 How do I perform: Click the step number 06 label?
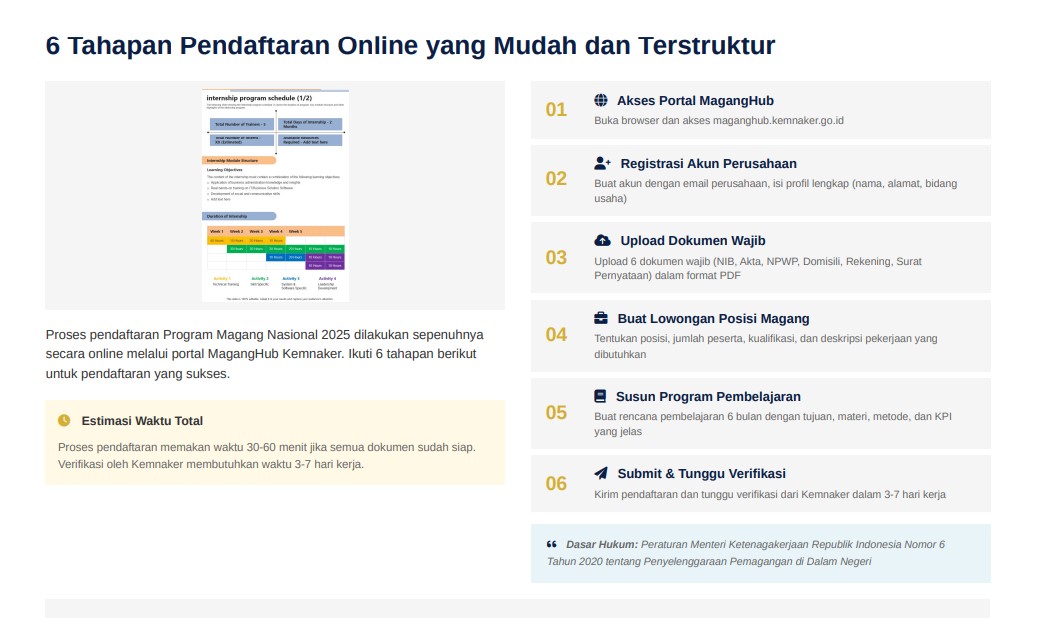(556, 484)
